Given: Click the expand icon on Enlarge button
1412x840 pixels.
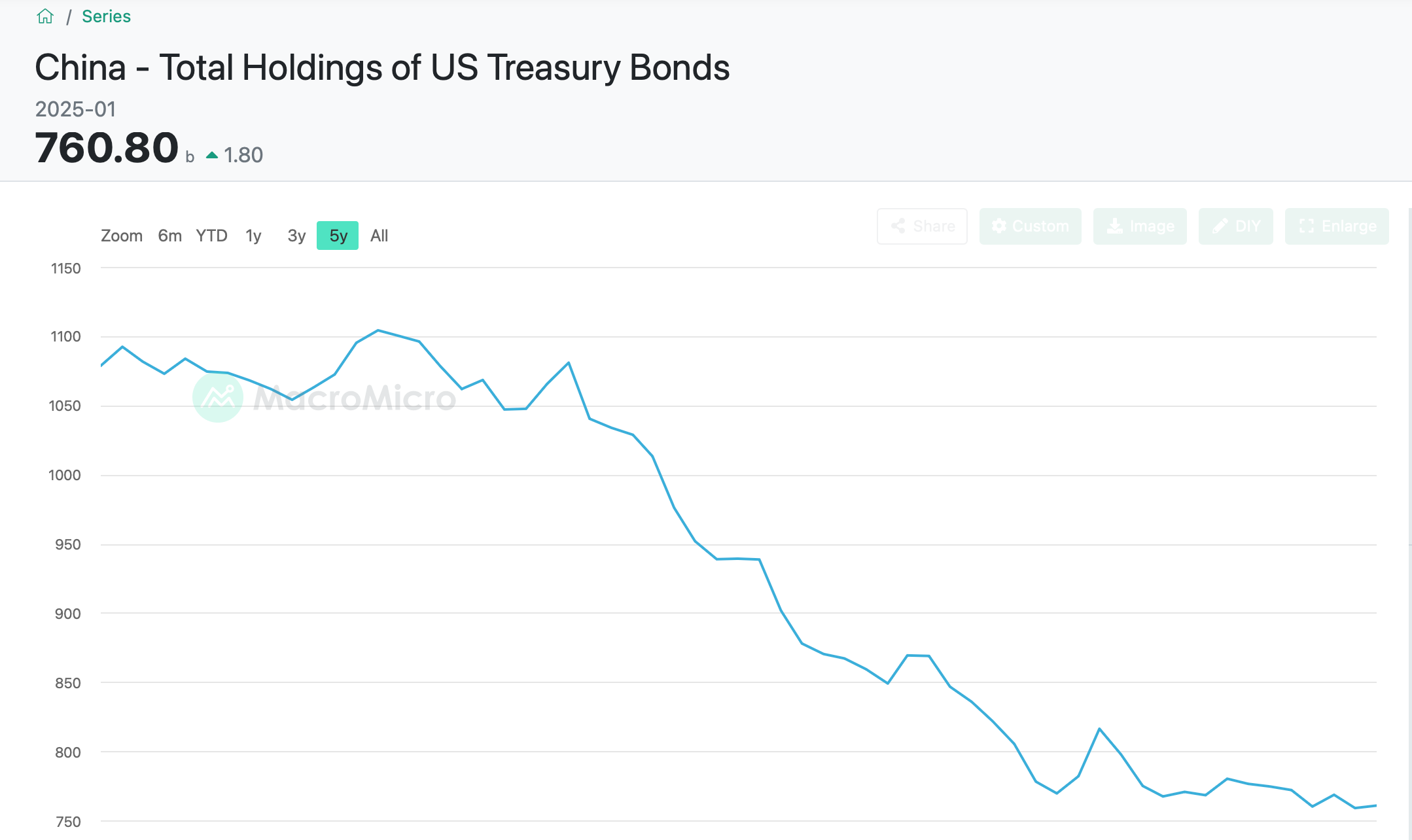Looking at the screenshot, I should click(x=1307, y=226).
